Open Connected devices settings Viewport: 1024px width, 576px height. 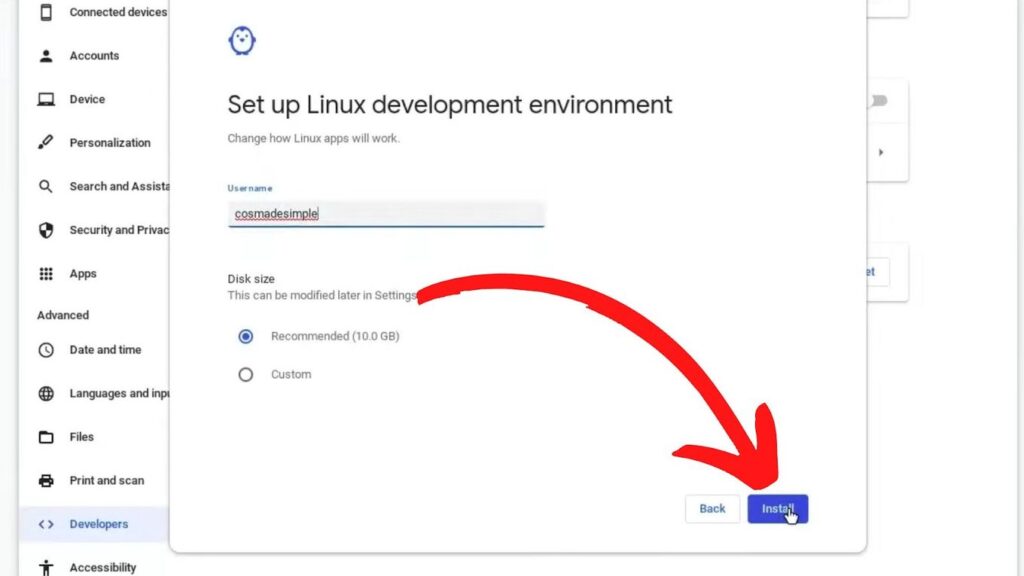click(x=117, y=12)
